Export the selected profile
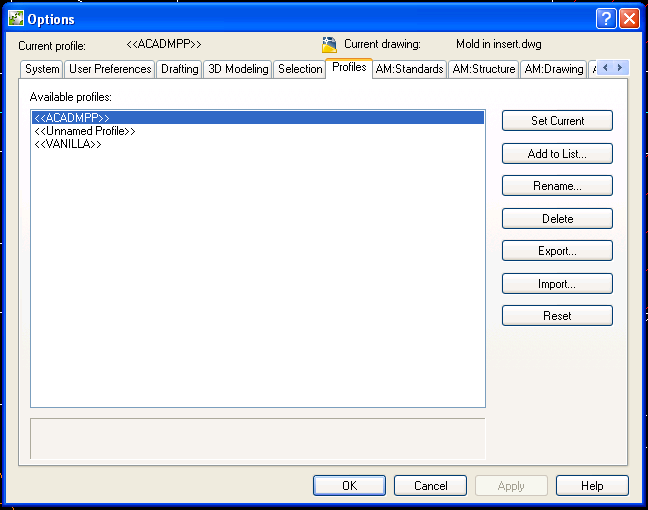 click(x=557, y=251)
